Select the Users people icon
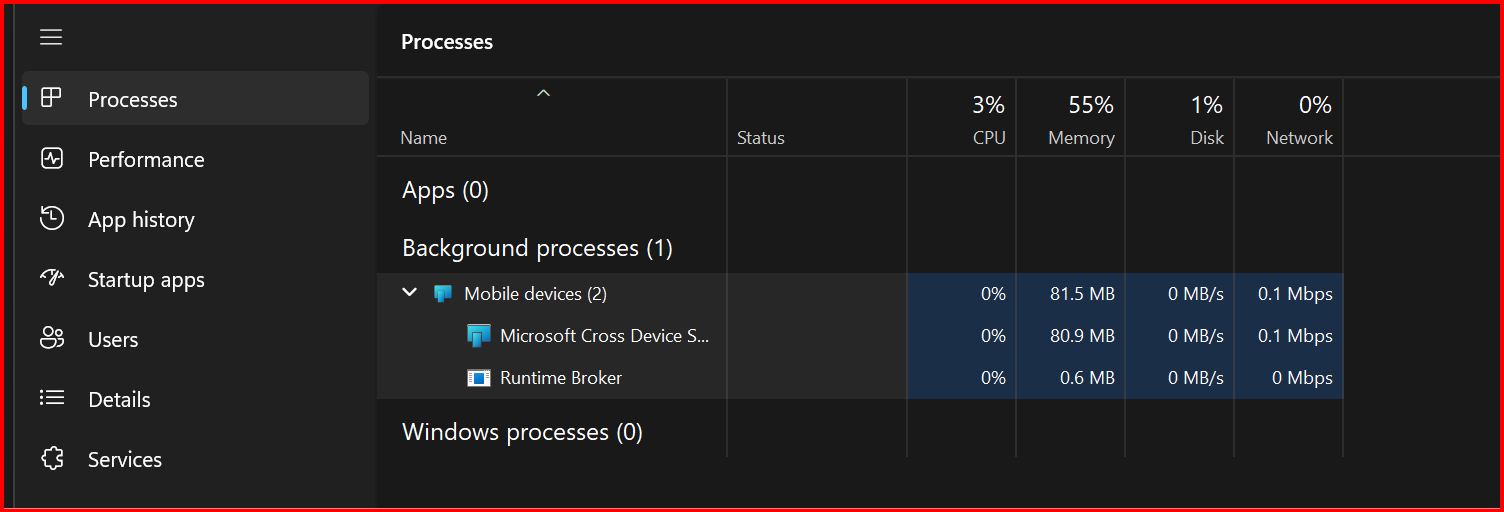Image resolution: width=1504 pixels, height=512 pixels. [x=51, y=338]
